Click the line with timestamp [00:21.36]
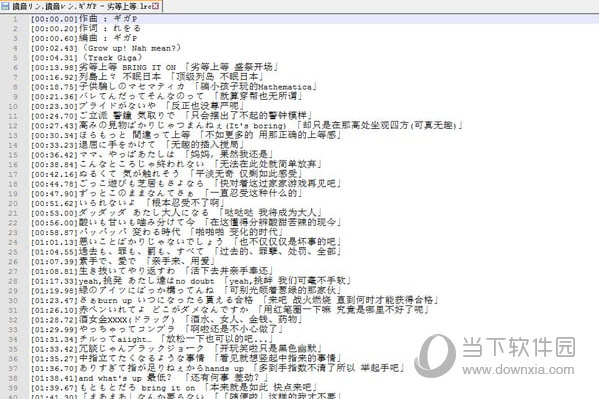Screen dimensions: 599x399 (168, 96)
